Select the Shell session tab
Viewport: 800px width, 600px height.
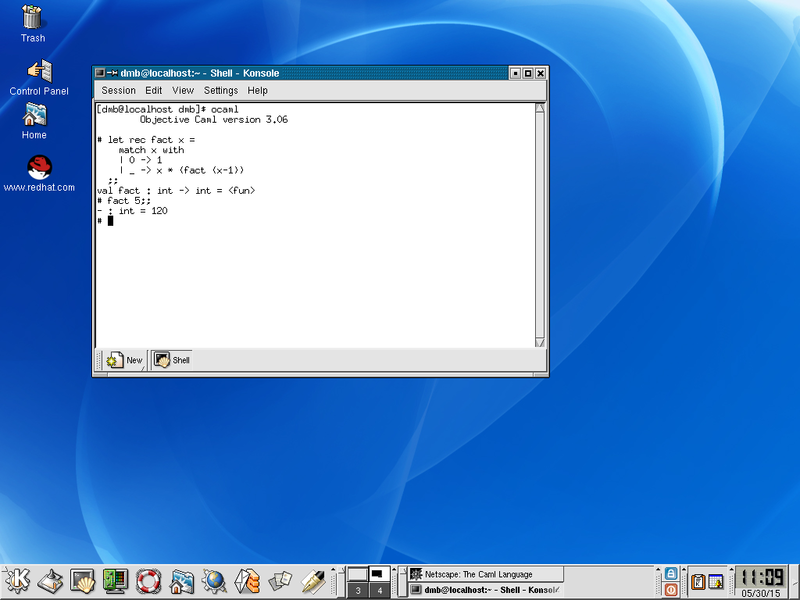[172, 360]
